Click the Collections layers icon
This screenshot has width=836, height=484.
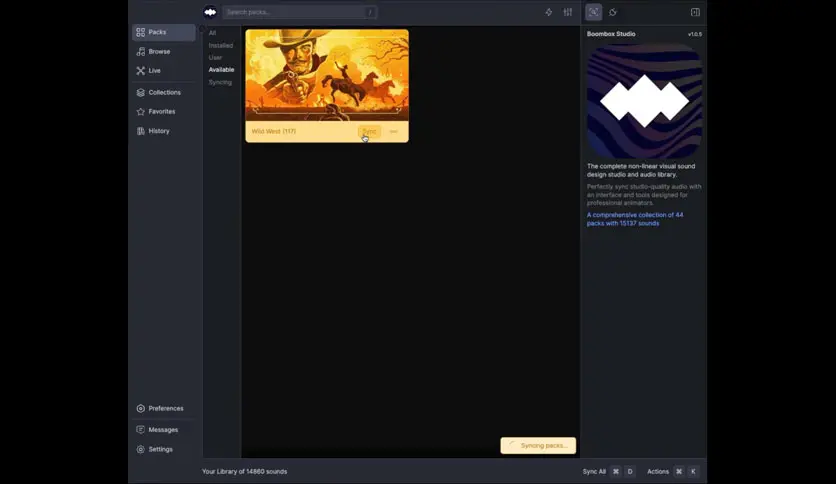[141, 92]
